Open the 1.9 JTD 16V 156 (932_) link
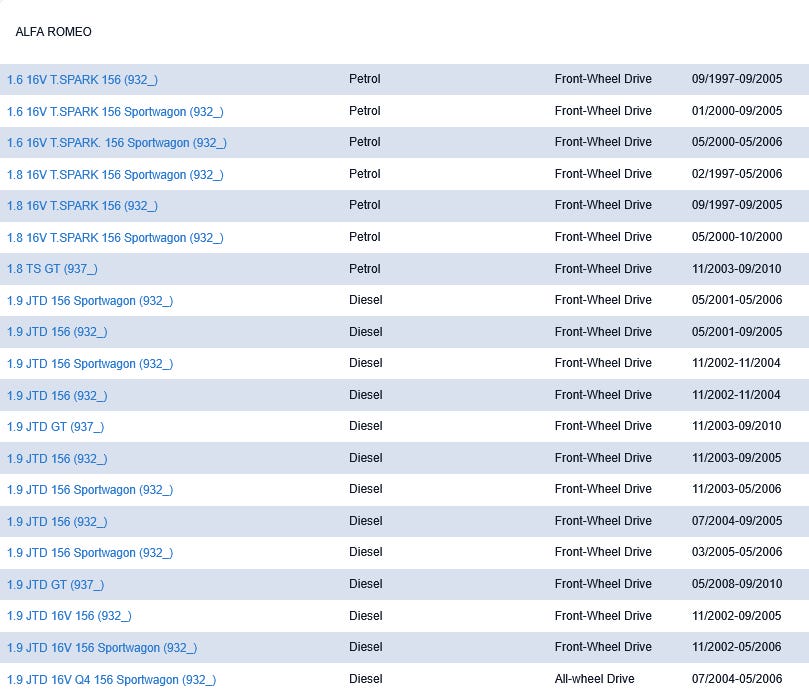 69,615
